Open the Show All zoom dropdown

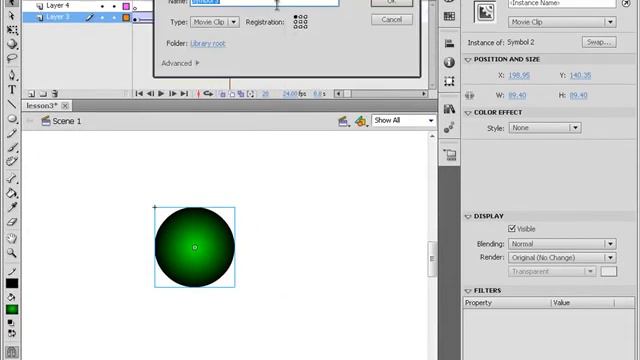point(403,120)
